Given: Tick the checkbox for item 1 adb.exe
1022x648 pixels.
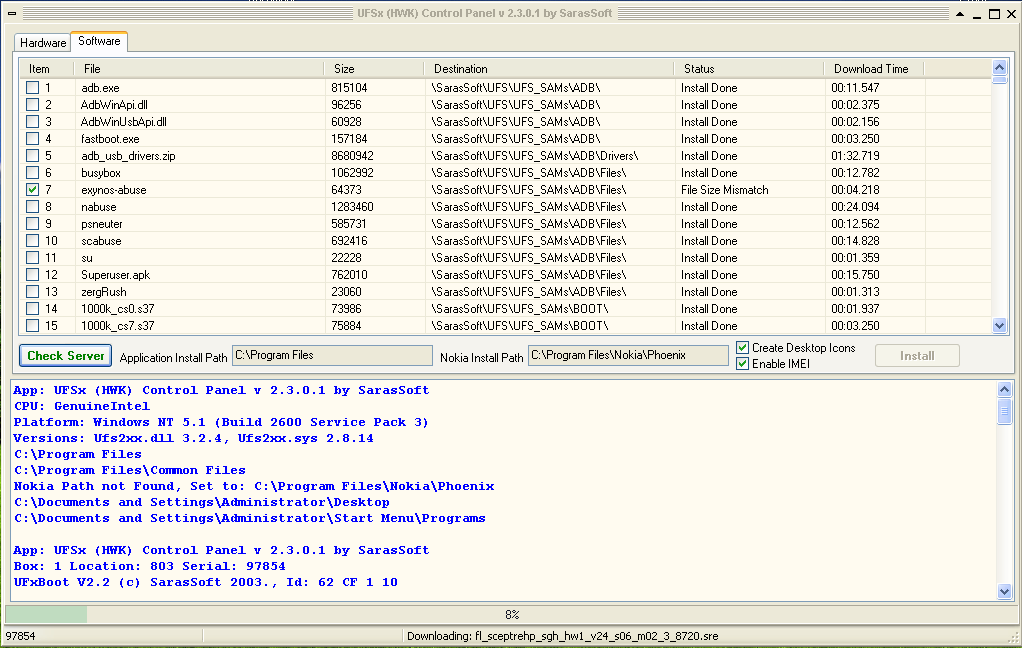Looking at the screenshot, I should click(33, 87).
